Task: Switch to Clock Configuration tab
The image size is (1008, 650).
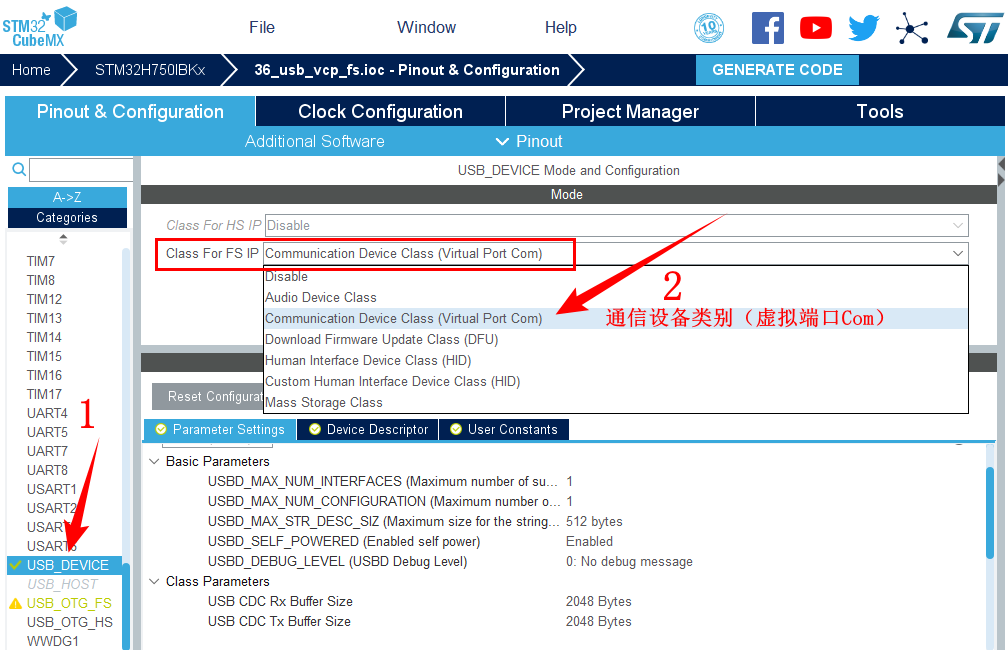Action: pyautogui.click(x=380, y=112)
